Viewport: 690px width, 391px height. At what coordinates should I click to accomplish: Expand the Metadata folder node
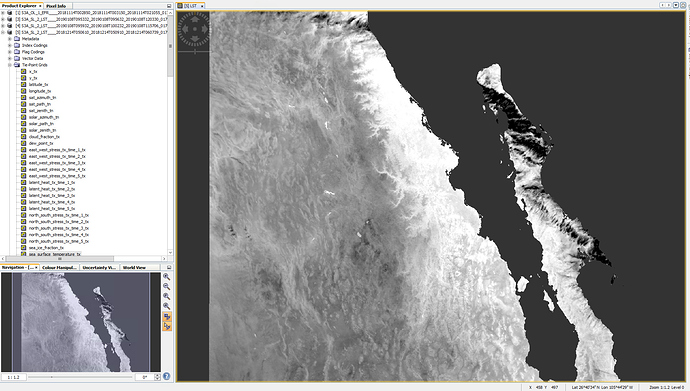click(10, 39)
